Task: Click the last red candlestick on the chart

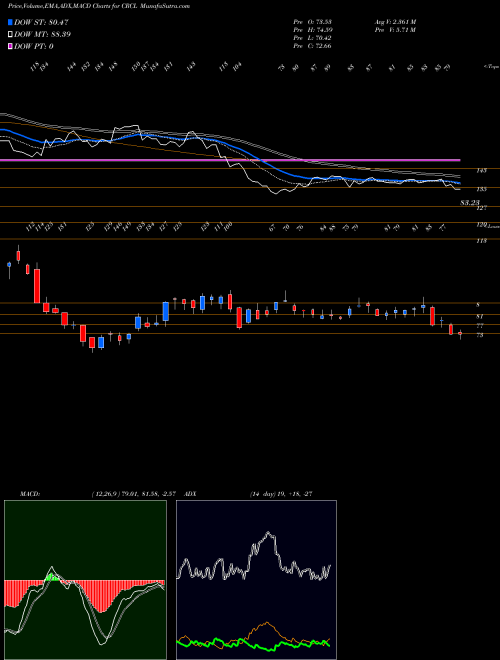Action: click(x=460, y=334)
